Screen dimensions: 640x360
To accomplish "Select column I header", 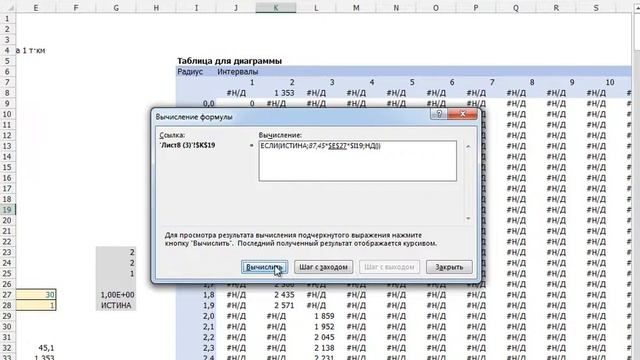I will 196,8.
